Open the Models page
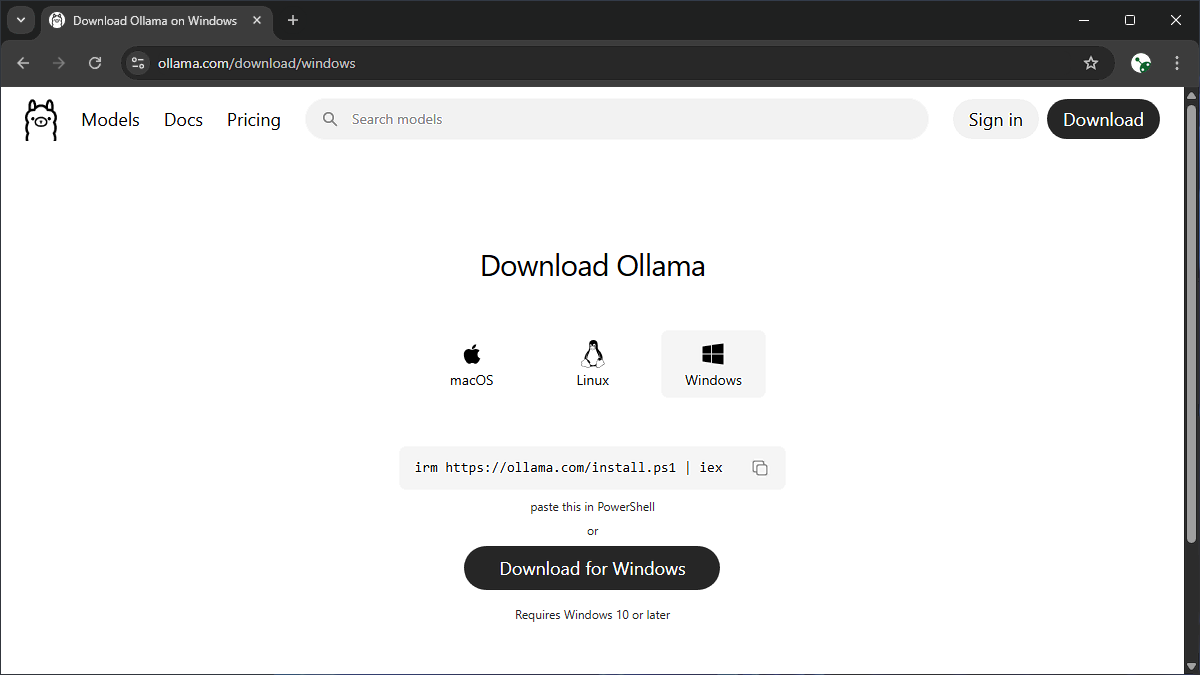1200x675 pixels. (x=111, y=120)
